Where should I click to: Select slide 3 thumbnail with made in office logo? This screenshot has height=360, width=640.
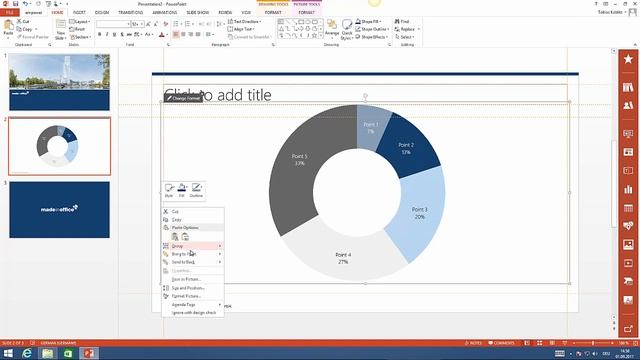click(60, 210)
